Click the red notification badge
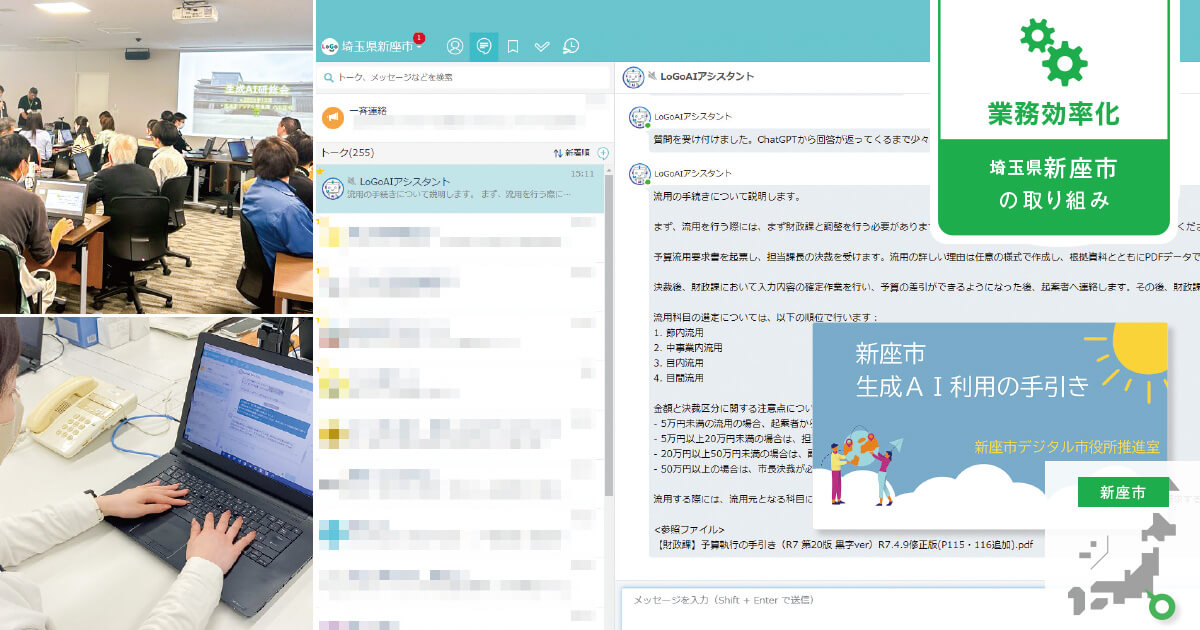This screenshot has height=630, width=1200. click(419, 38)
